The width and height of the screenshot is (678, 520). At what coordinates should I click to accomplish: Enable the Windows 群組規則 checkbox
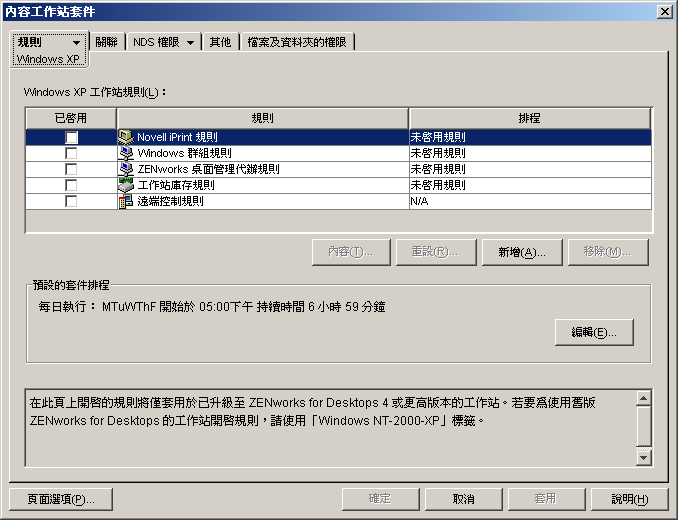(71, 153)
